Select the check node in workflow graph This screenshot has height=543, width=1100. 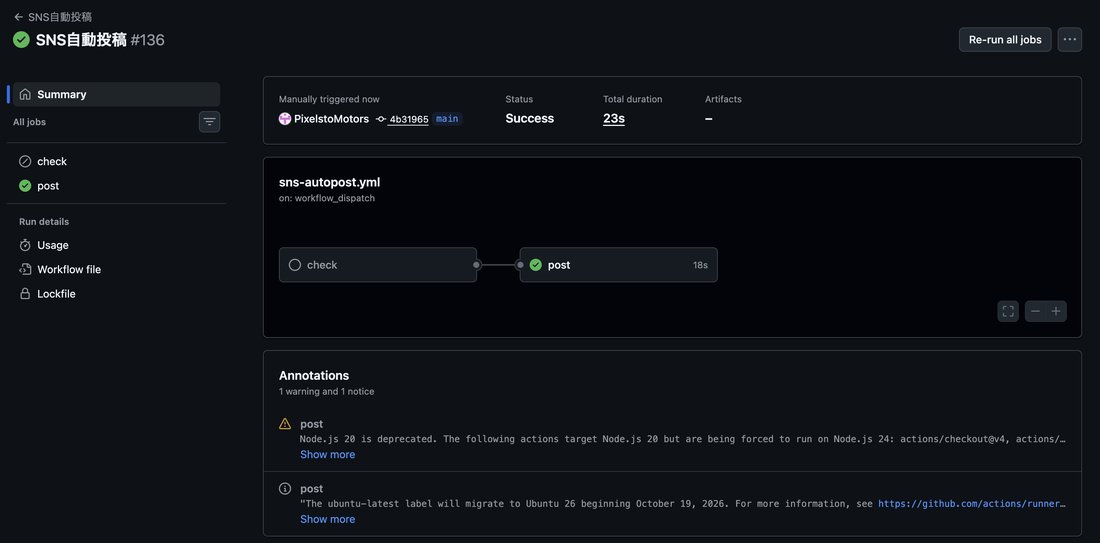click(378, 264)
